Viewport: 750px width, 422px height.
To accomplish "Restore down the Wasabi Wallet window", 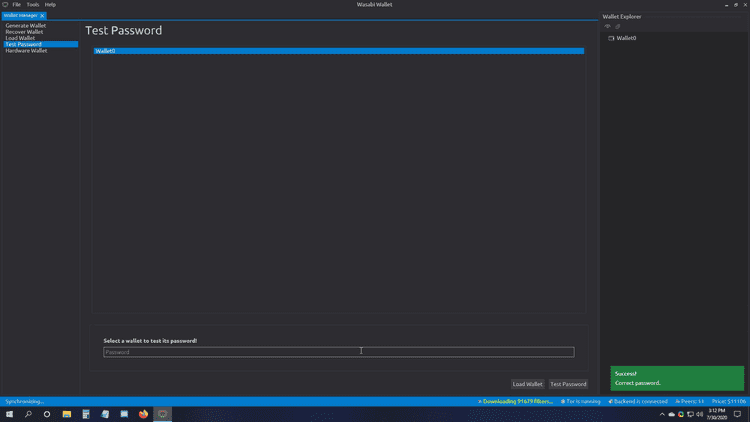I will (x=736, y=5).
